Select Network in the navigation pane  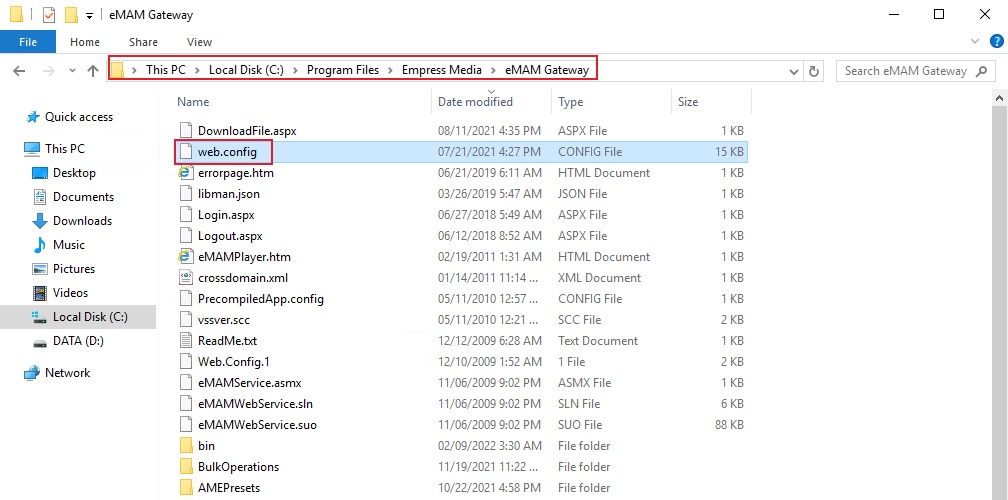click(x=68, y=373)
